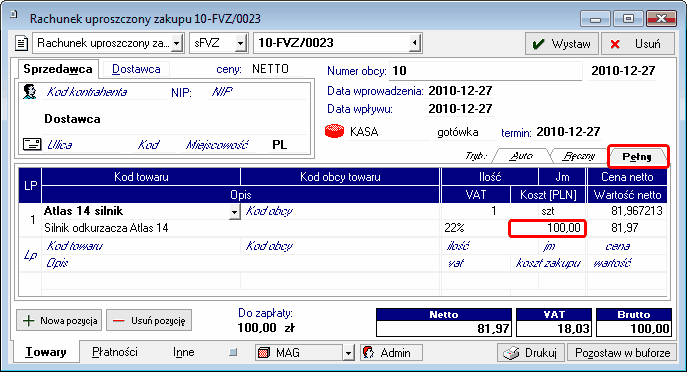Expand the MAG warehouse dropdown
The image size is (687, 372).
pos(349,353)
